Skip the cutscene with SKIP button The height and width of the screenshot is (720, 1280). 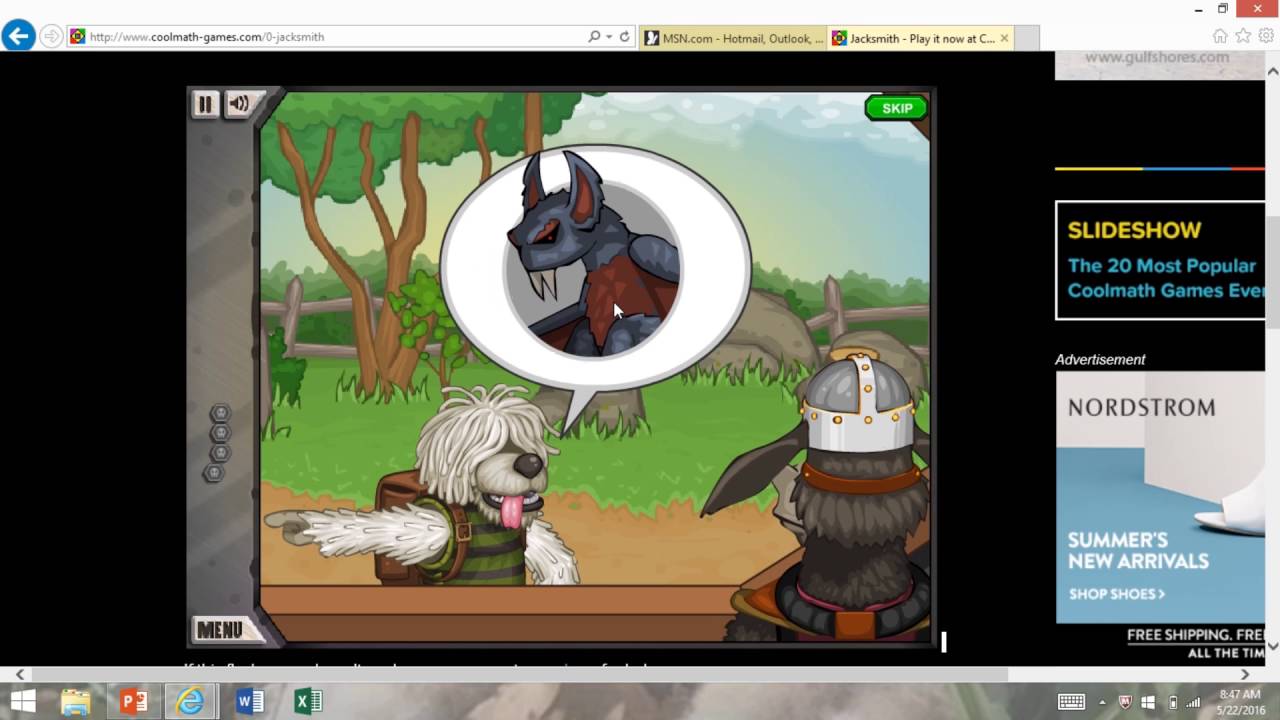[x=896, y=108]
